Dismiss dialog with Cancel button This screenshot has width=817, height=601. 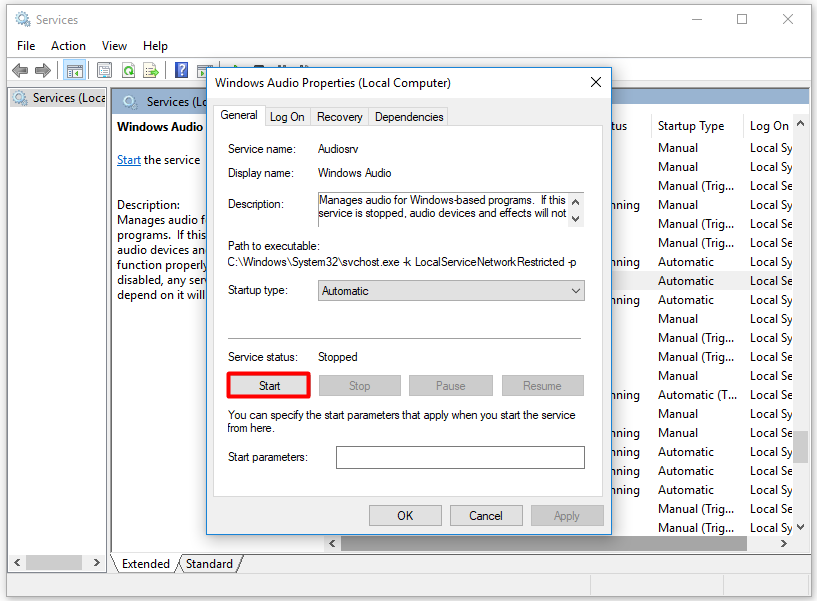click(x=486, y=516)
